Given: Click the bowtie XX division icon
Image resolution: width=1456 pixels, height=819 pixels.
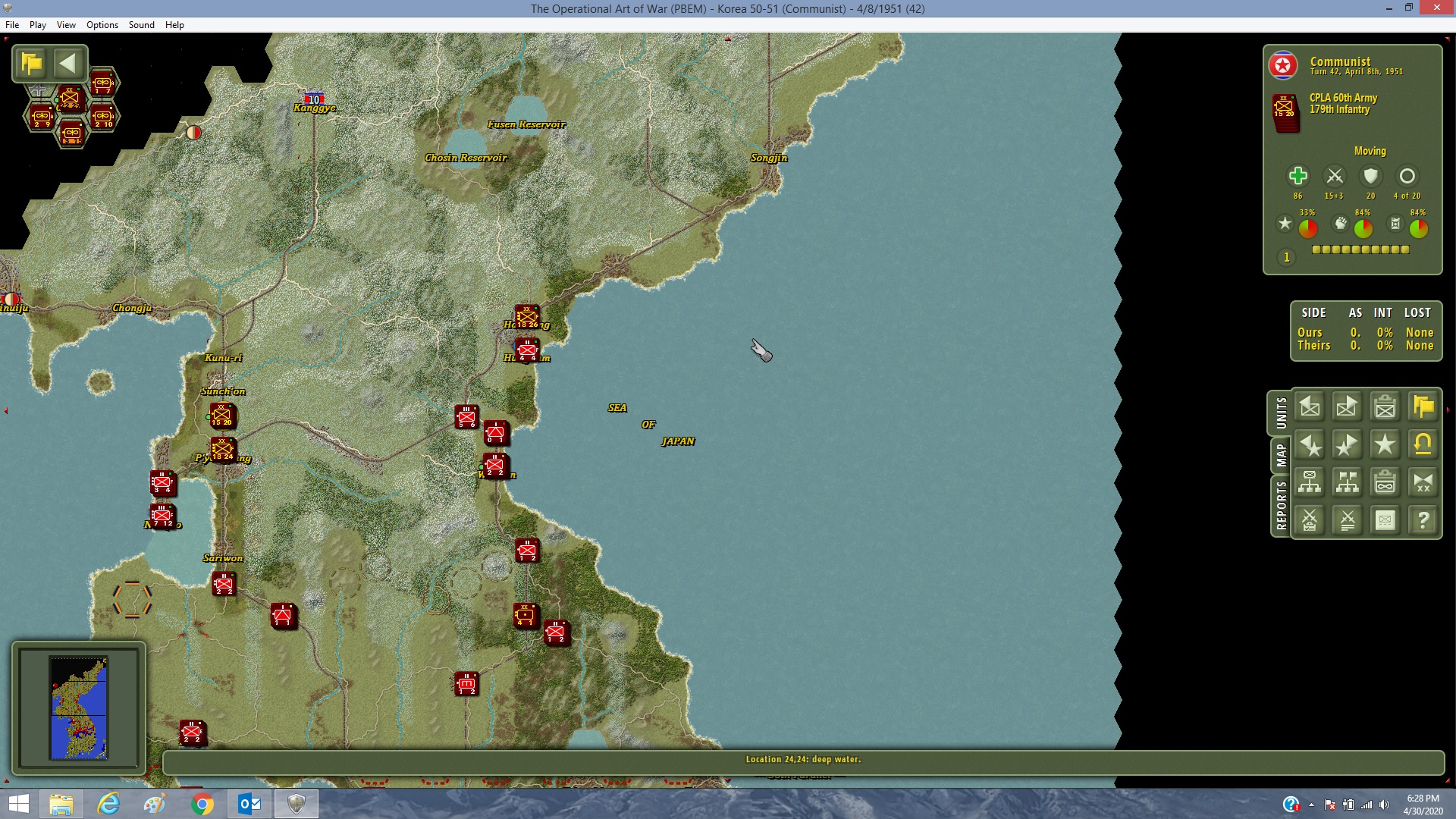Looking at the screenshot, I should (1423, 482).
